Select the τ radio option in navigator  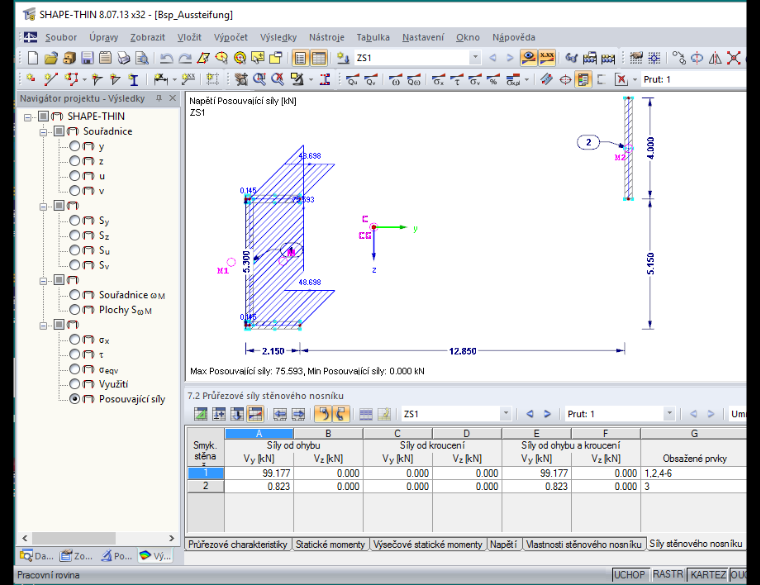point(74,354)
